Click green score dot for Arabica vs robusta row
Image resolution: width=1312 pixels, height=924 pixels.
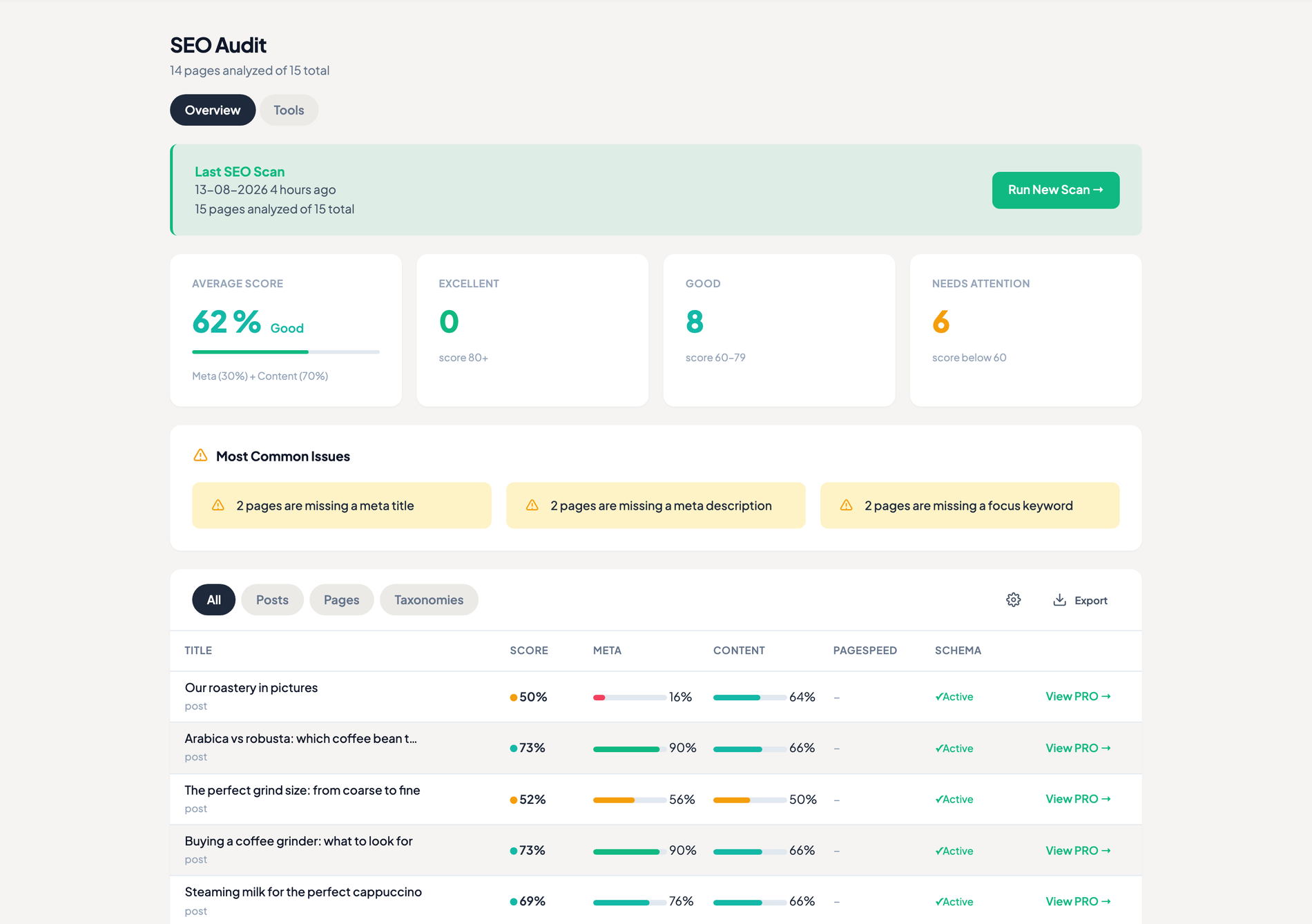tap(514, 749)
